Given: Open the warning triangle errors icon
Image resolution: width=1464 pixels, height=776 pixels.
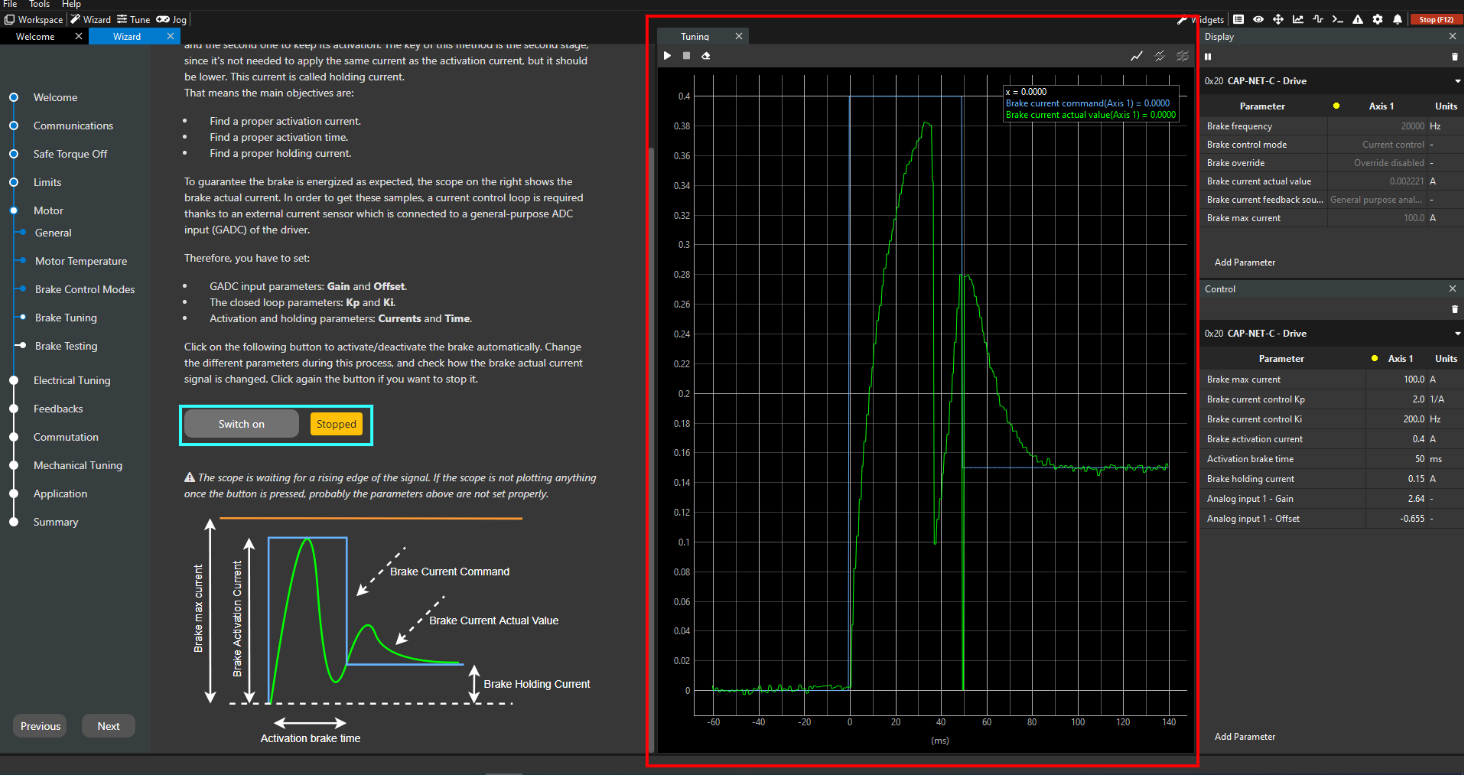Looking at the screenshot, I should [1357, 19].
